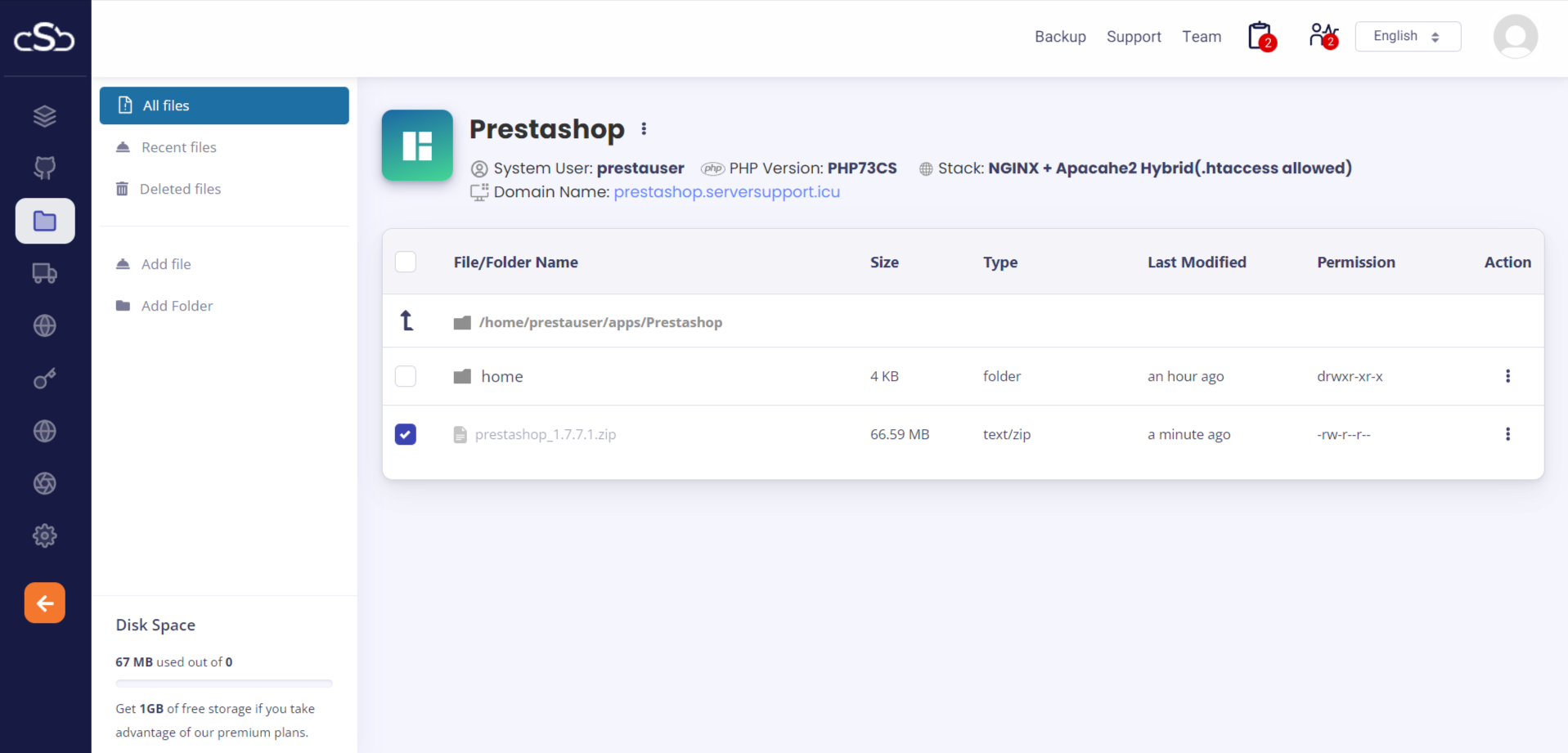
Task: Open clipboard notifications icon with badge
Action: (1261, 37)
